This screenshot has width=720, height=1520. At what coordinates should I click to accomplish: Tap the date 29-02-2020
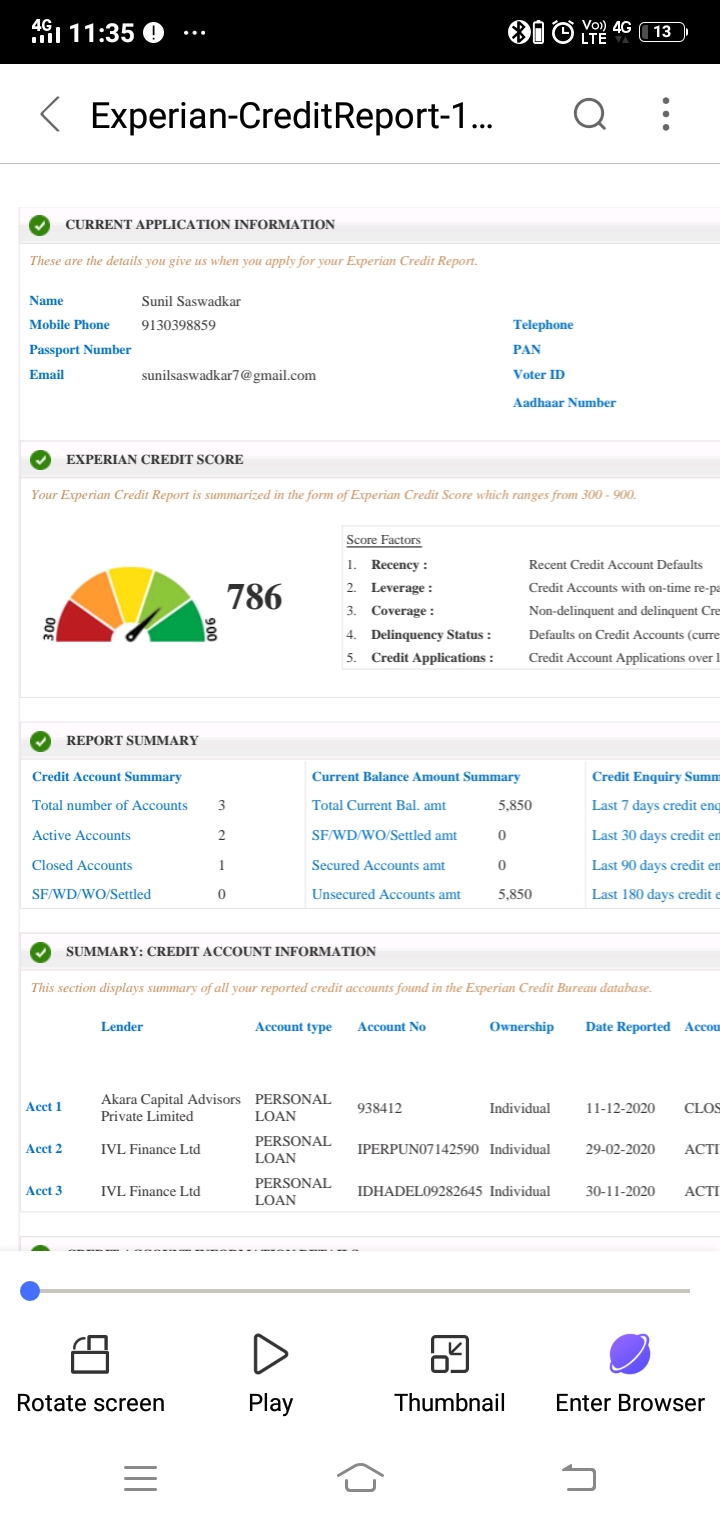[621, 1150]
